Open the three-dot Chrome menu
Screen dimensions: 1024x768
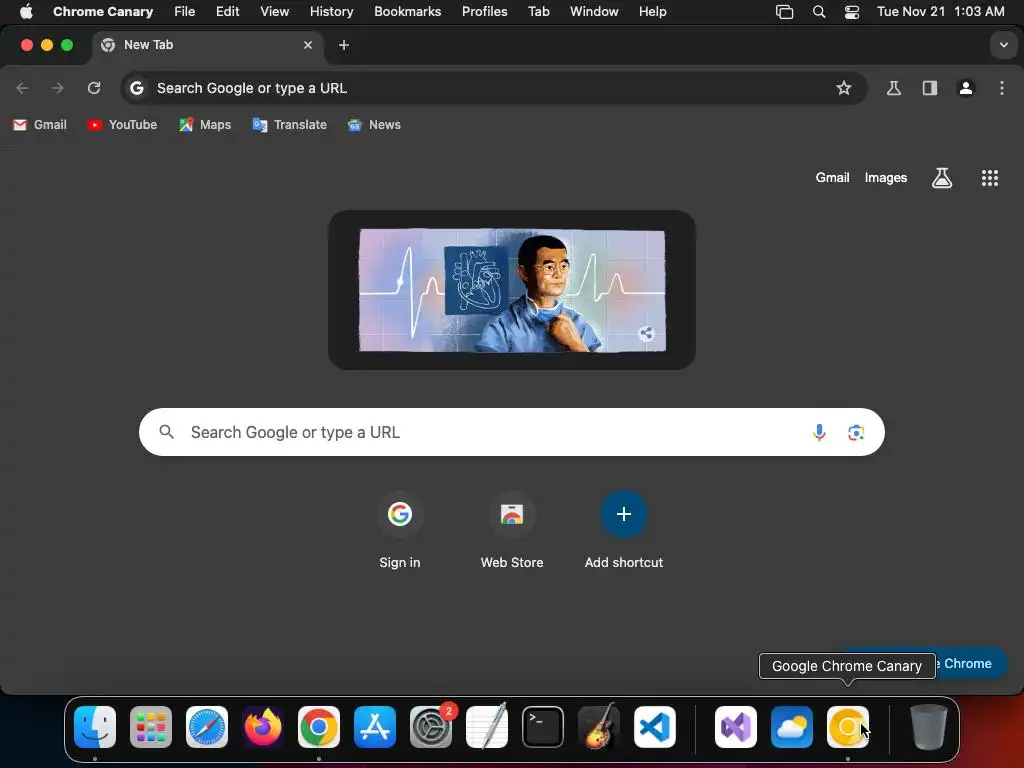tap(1002, 88)
